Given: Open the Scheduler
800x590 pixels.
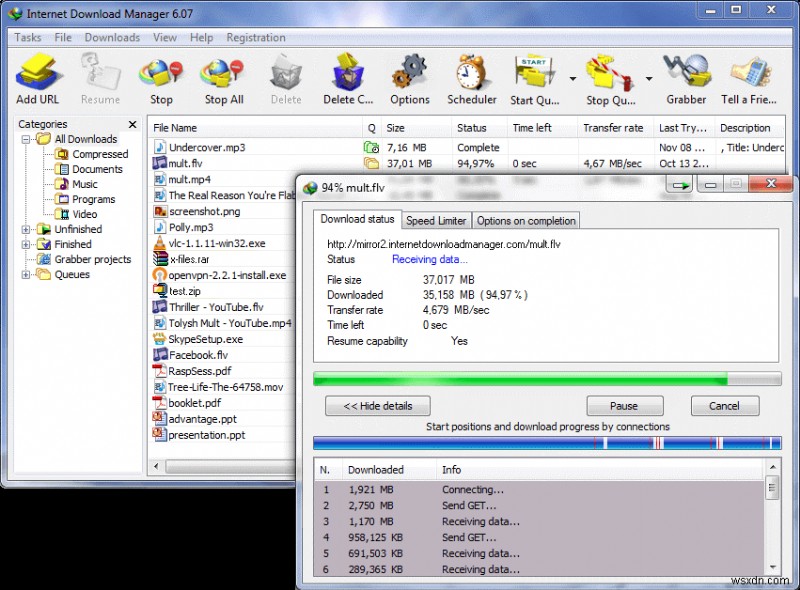Looking at the screenshot, I should [472, 75].
